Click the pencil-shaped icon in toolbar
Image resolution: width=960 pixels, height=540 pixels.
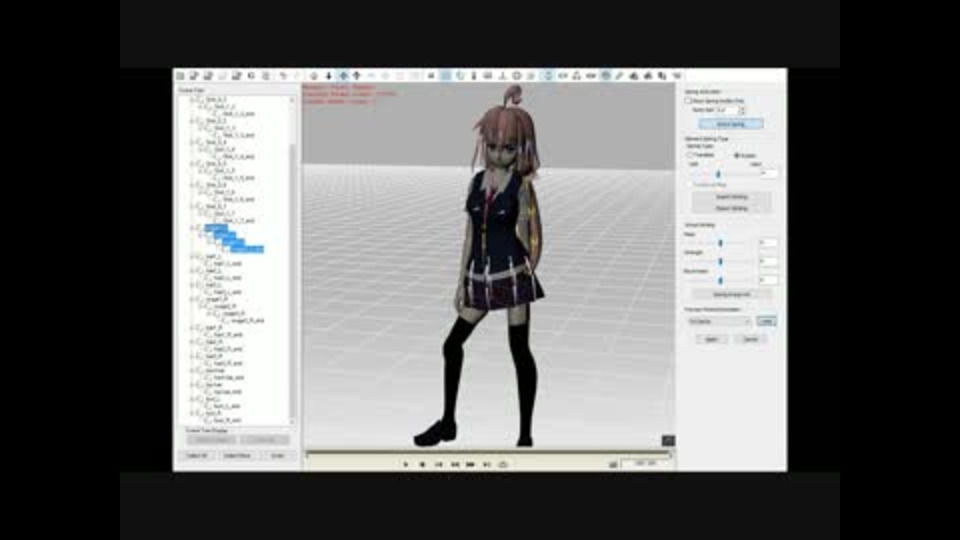[x=620, y=75]
